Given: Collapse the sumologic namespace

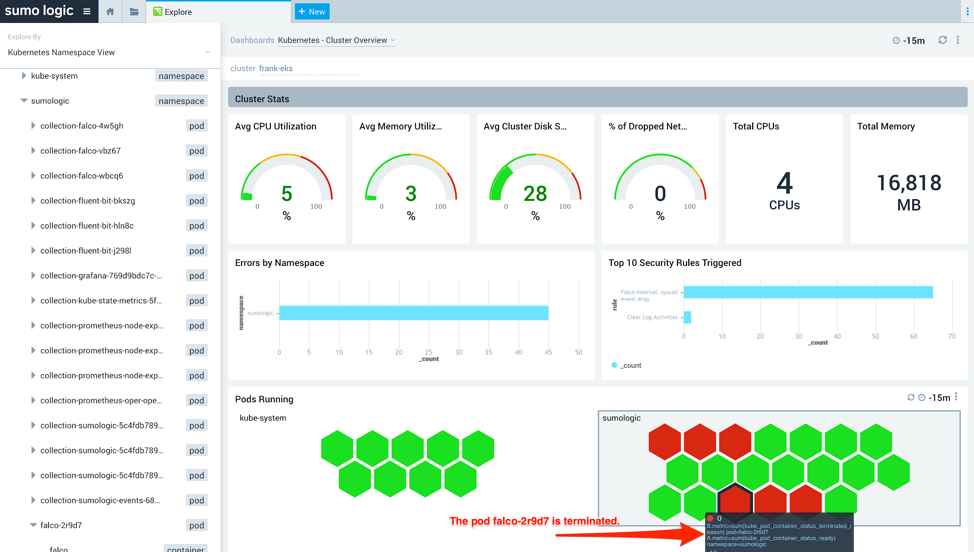Looking at the screenshot, I should [x=24, y=101].
